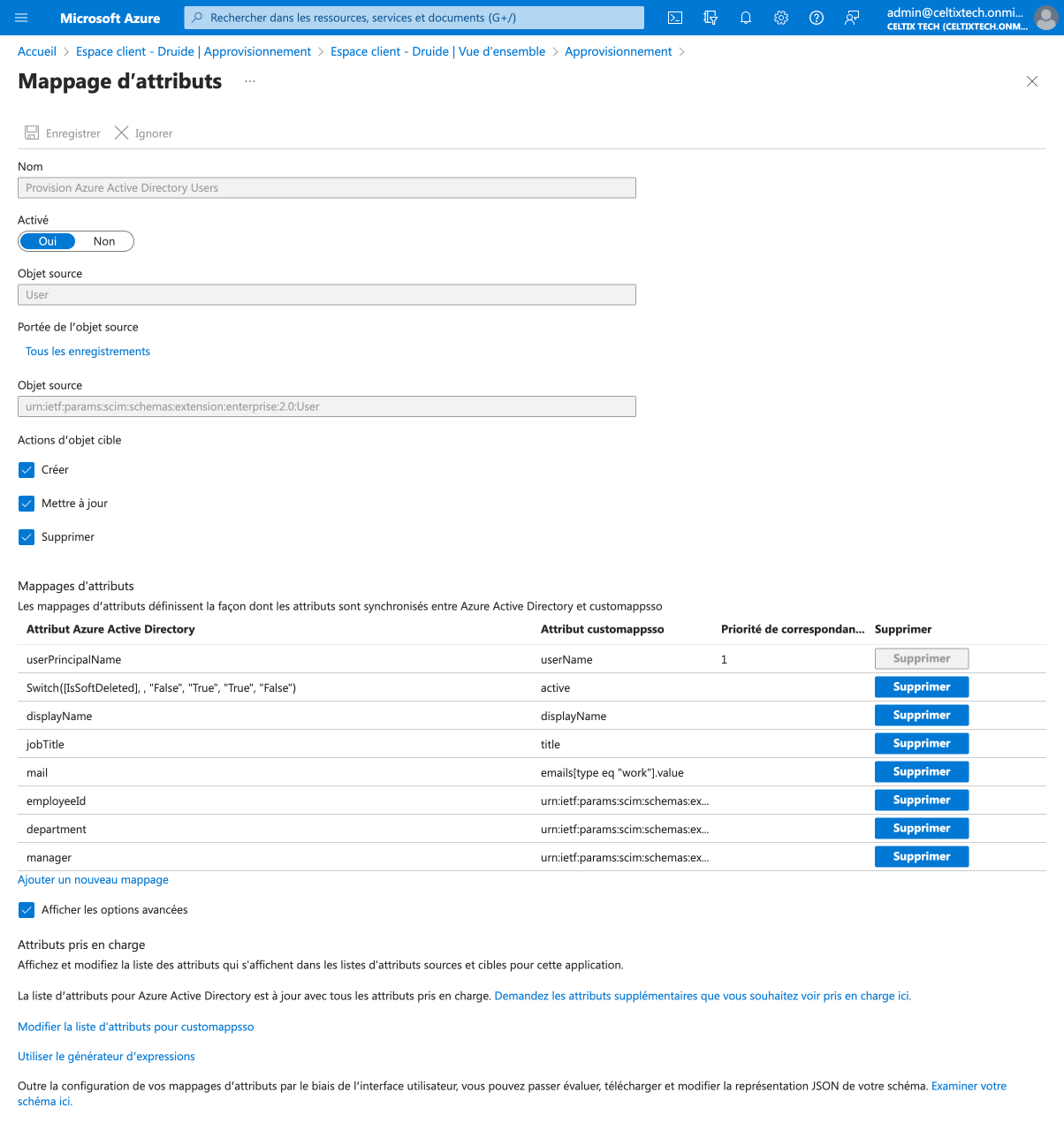
Task: Sort by Attribut Azure Active Directory column header
Action: coord(110,629)
